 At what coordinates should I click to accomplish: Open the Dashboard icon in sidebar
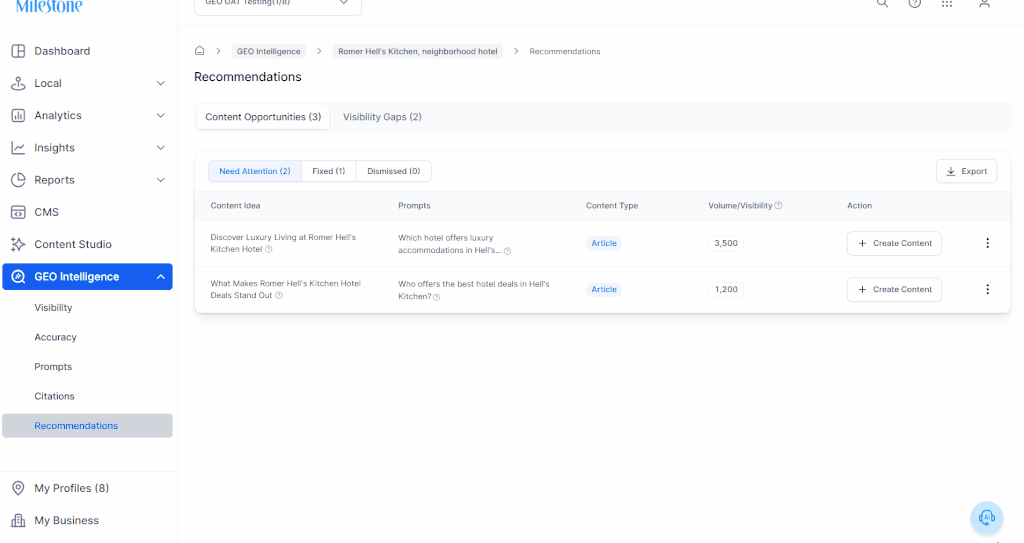click(x=18, y=51)
